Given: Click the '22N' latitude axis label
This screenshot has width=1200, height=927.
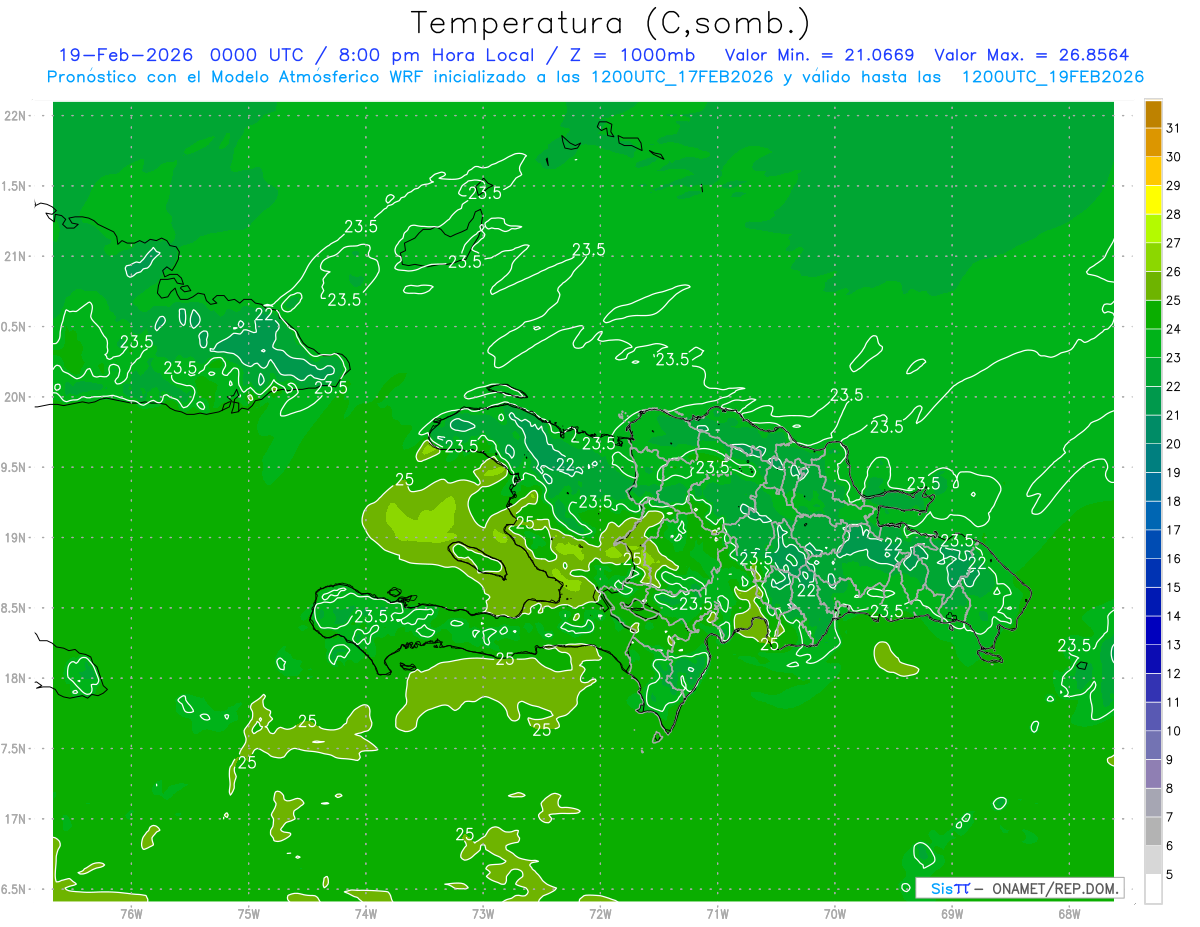Looking at the screenshot, I should click(x=16, y=116).
